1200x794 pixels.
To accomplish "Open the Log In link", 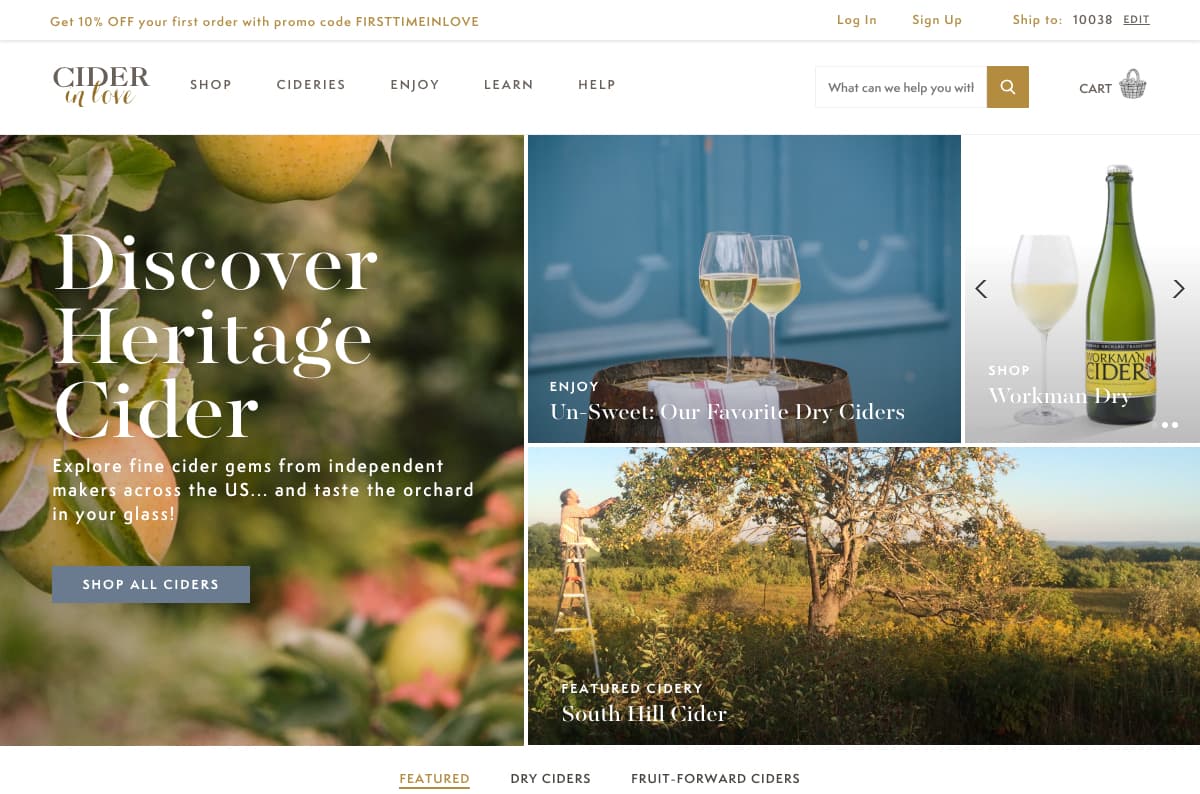I will [857, 20].
